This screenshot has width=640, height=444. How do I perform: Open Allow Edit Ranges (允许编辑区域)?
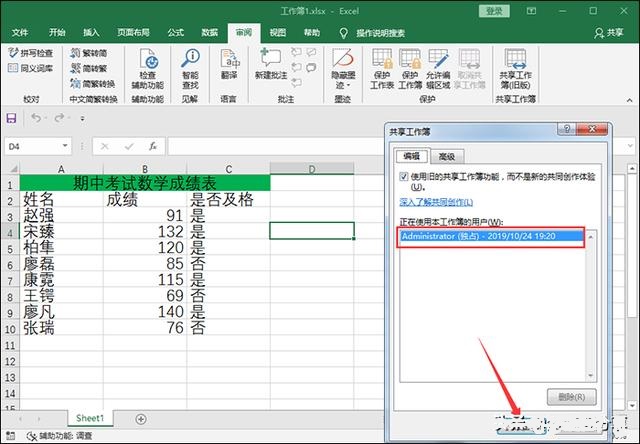coord(438,69)
